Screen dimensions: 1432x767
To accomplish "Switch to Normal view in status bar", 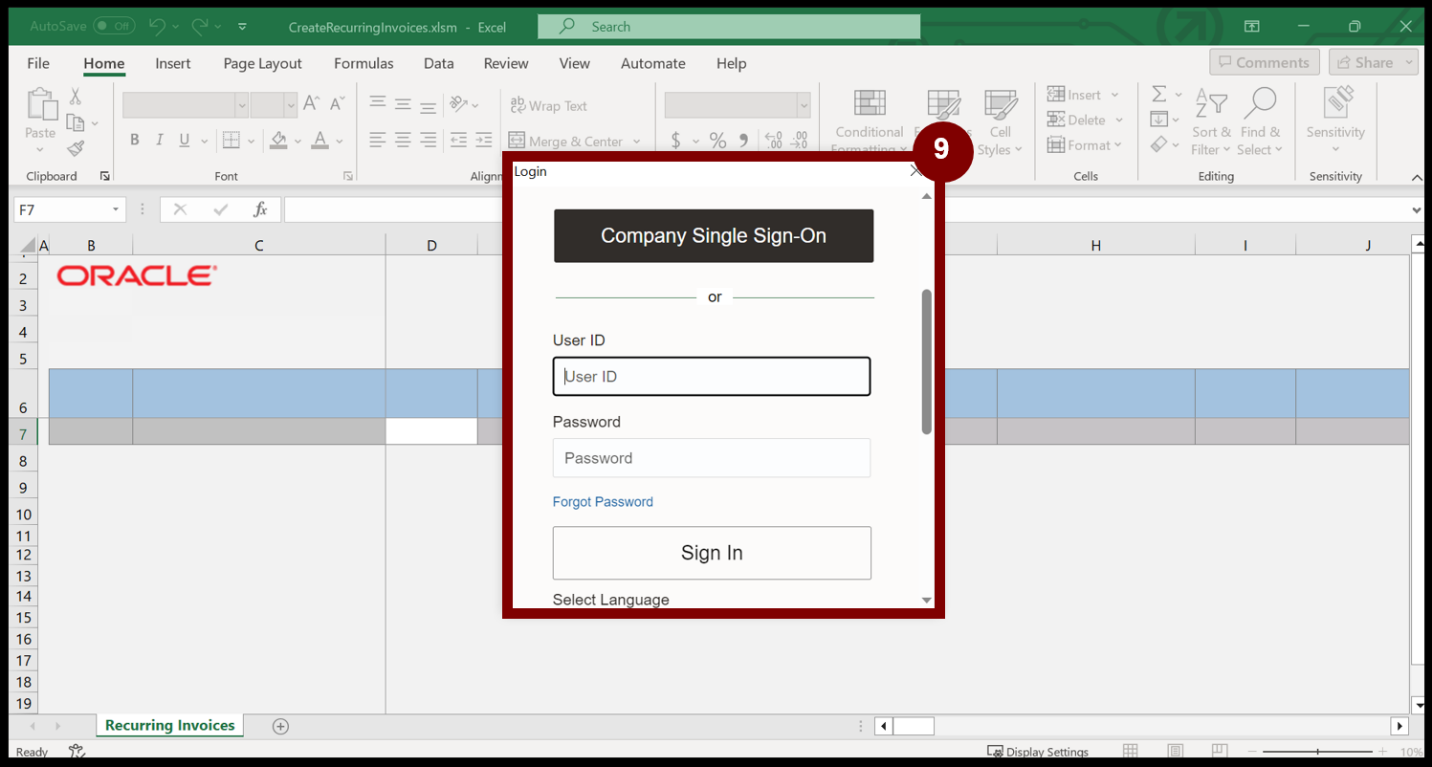I will point(1130,751).
